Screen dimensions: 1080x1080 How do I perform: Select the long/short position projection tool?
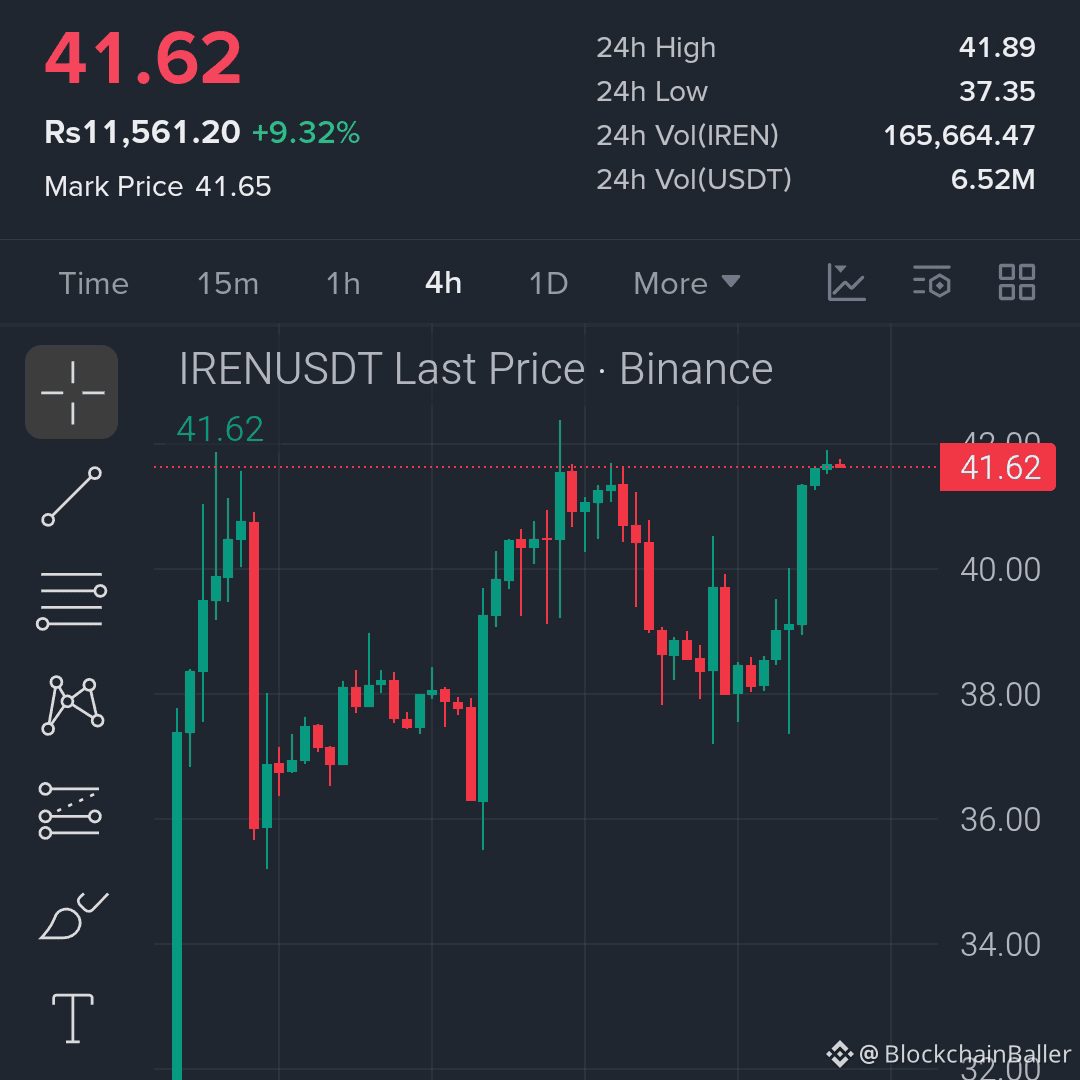tap(70, 811)
